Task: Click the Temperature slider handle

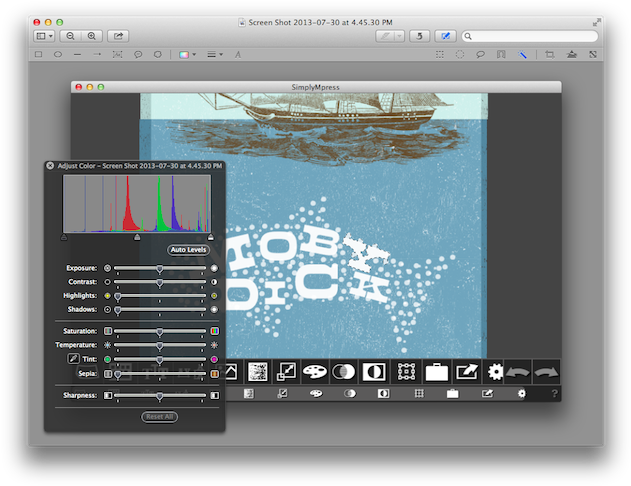Action: 160,346
